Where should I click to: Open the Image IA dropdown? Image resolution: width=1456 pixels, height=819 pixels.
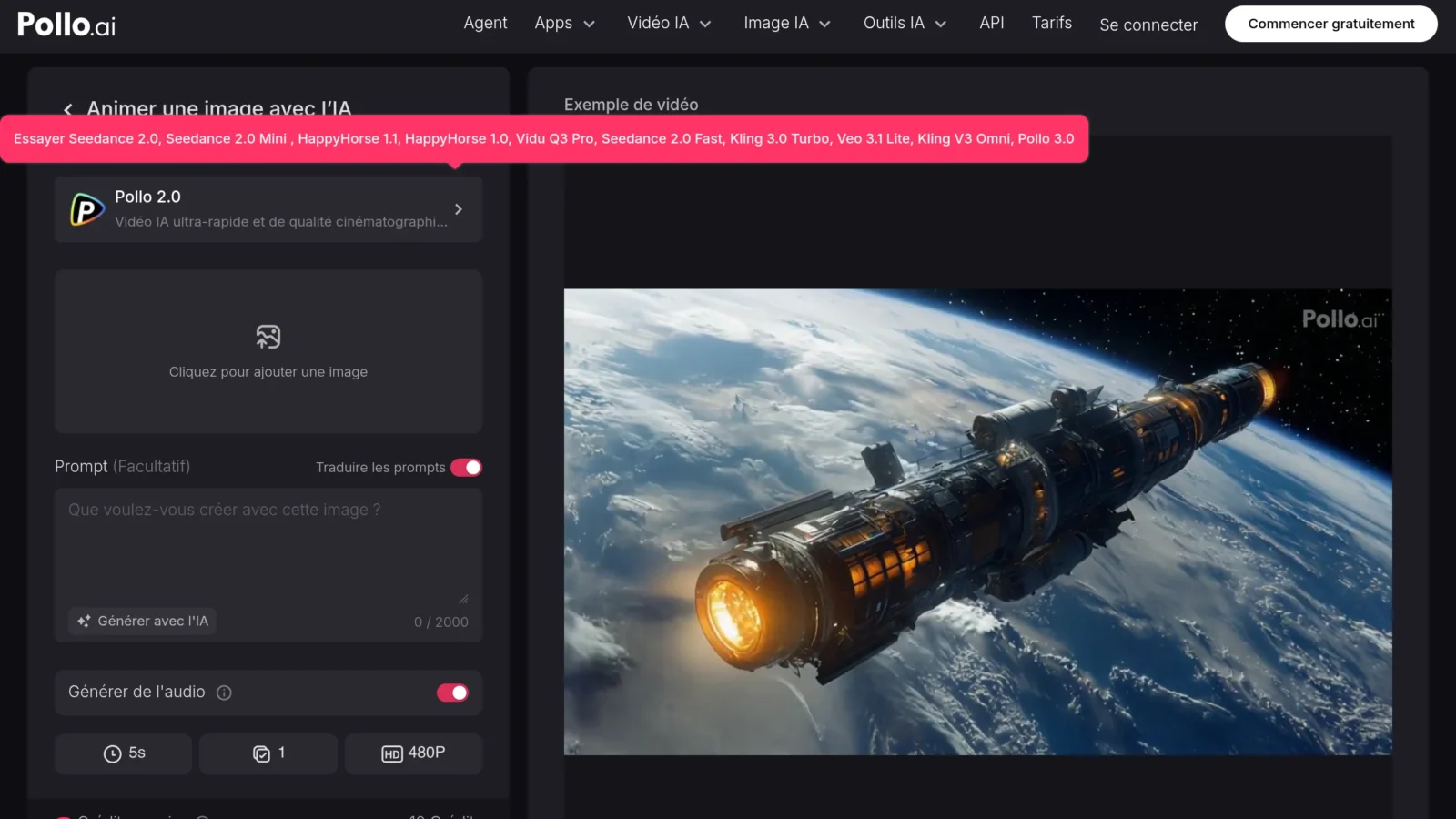point(787,24)
